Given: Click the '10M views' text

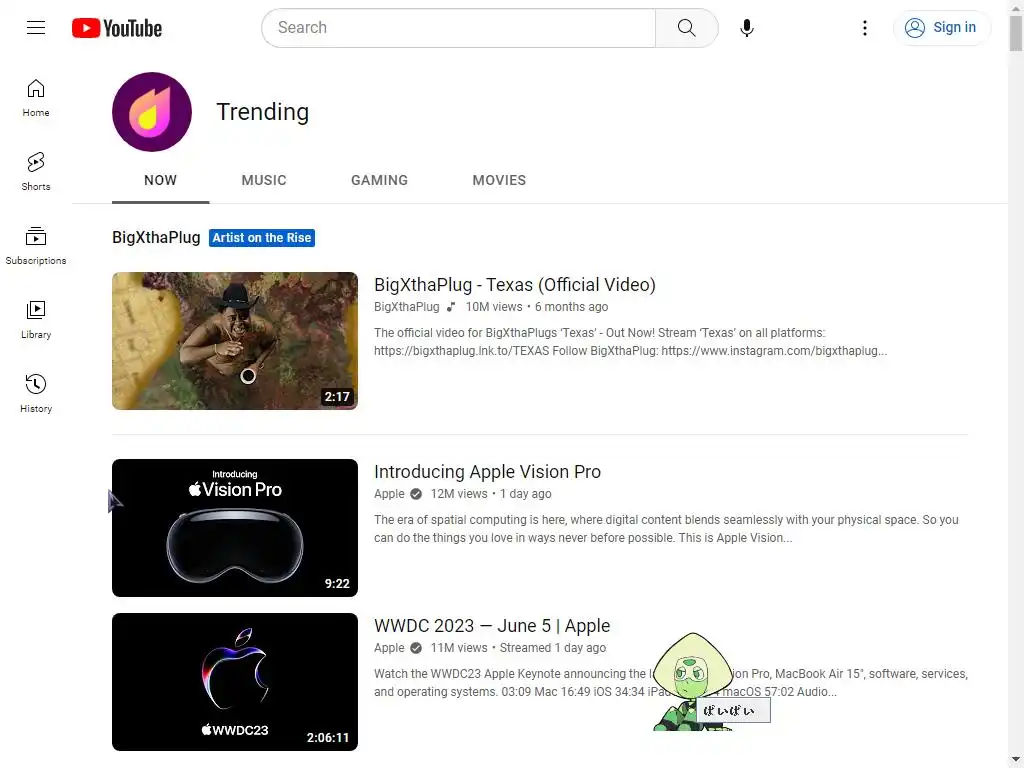Looking at the screenshot, I should click(x=494, y=307).
